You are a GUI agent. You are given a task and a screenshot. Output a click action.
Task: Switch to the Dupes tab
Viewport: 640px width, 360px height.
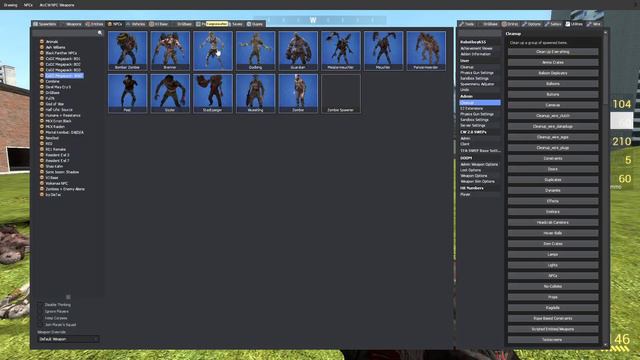pyautogui.click(x=255, y=24)
